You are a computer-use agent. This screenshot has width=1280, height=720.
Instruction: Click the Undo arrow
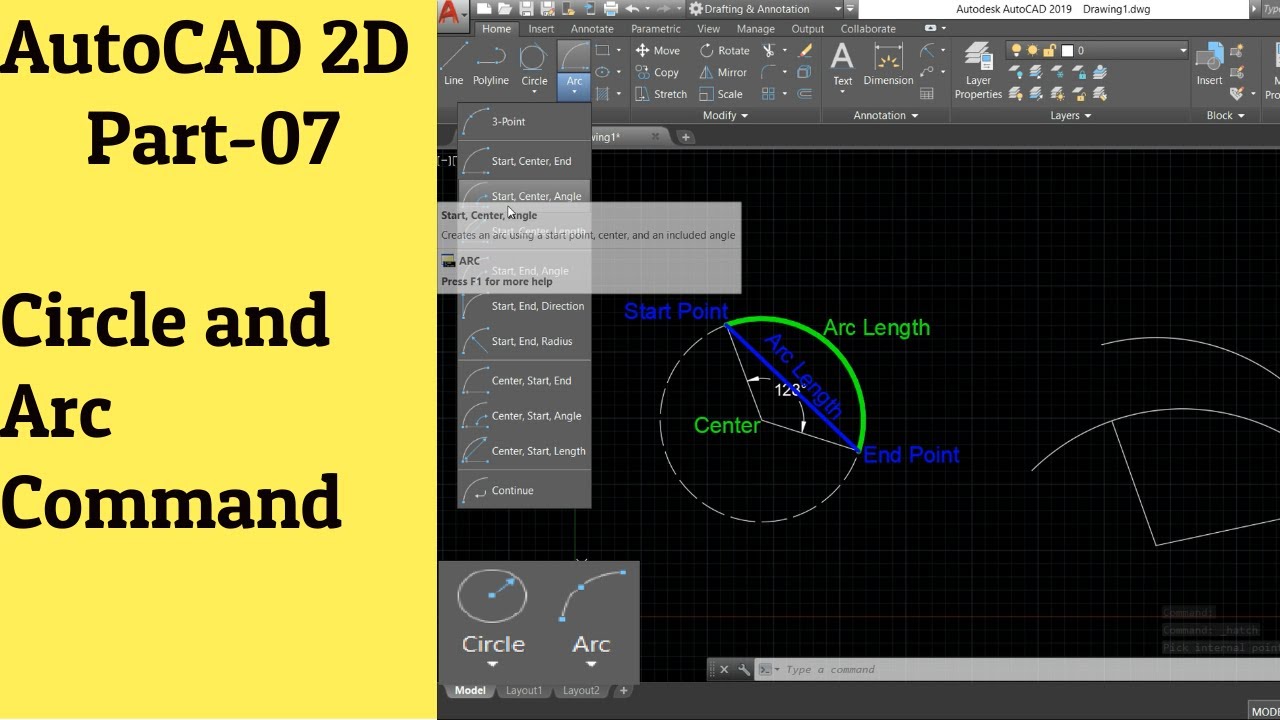coord(632,8)
